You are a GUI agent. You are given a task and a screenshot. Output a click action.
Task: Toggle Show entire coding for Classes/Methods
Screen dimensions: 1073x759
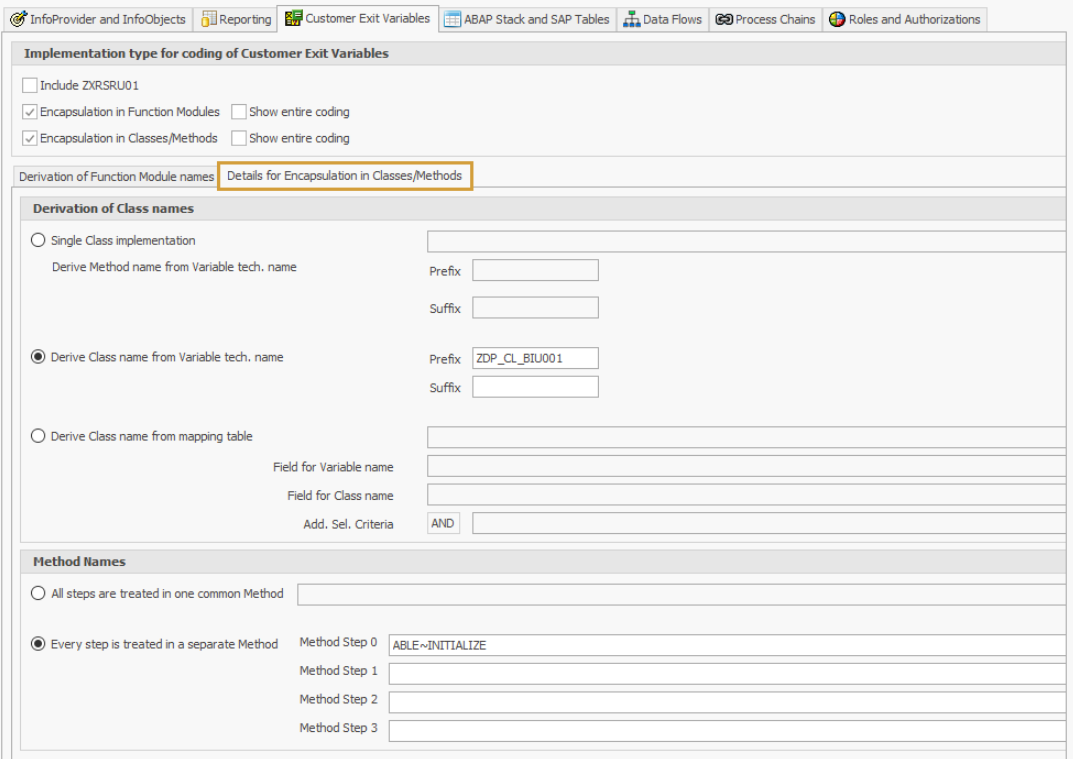[x=239, y=138]
